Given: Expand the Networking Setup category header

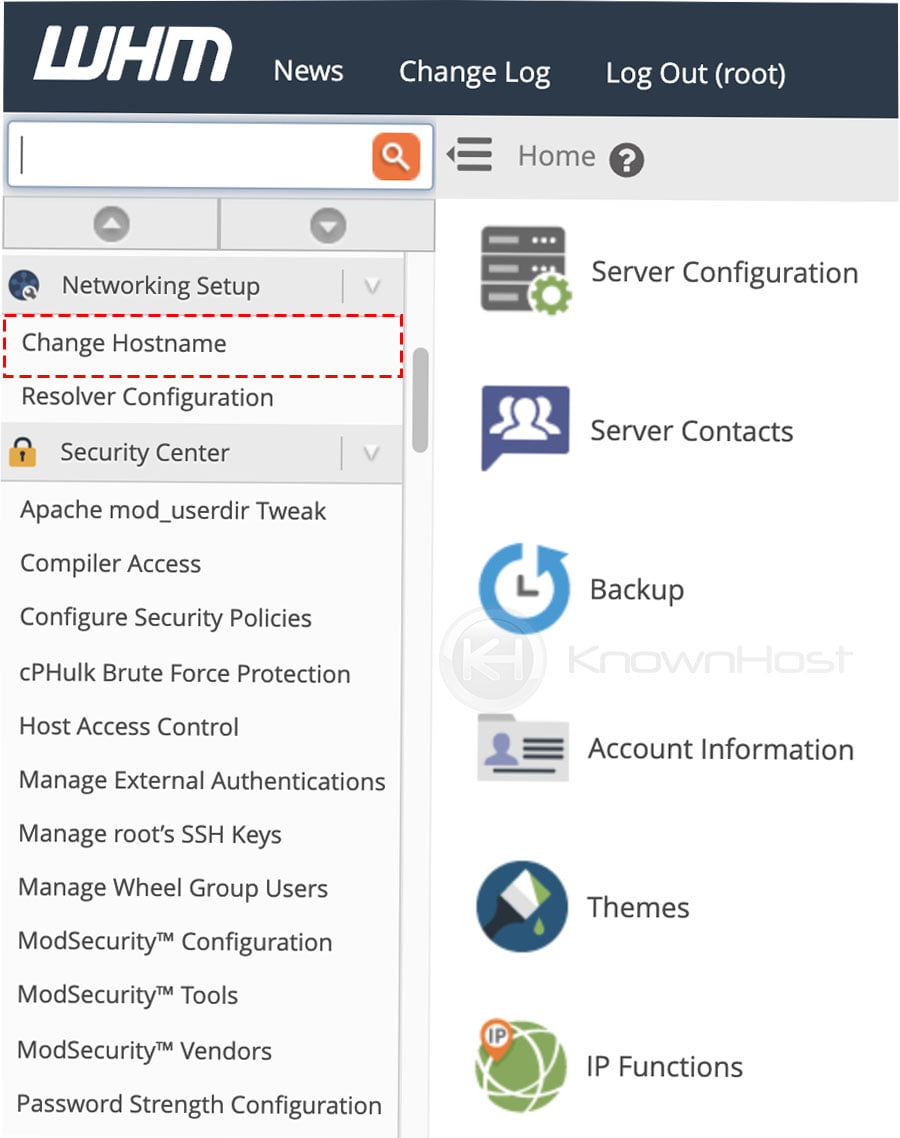Looking at the screenshot, I should (160, 285).
